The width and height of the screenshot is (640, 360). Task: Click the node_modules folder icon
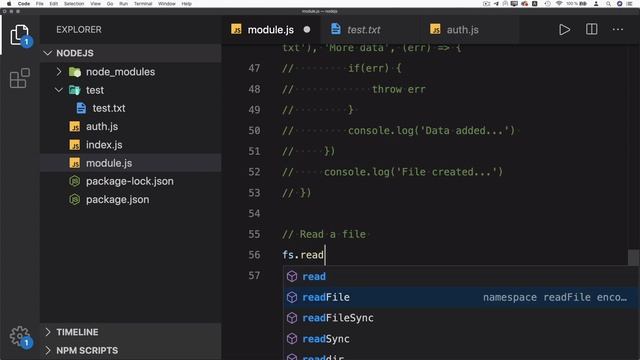coord(75,72)
